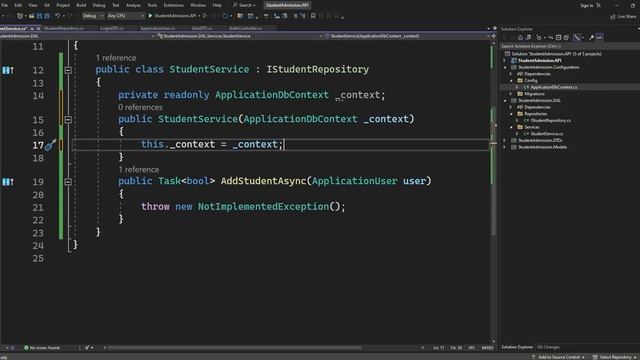The height and width of the screenshot is (360, 640).
Task: Expand the StudentAdmission.API project node
Action: point(505,60)
